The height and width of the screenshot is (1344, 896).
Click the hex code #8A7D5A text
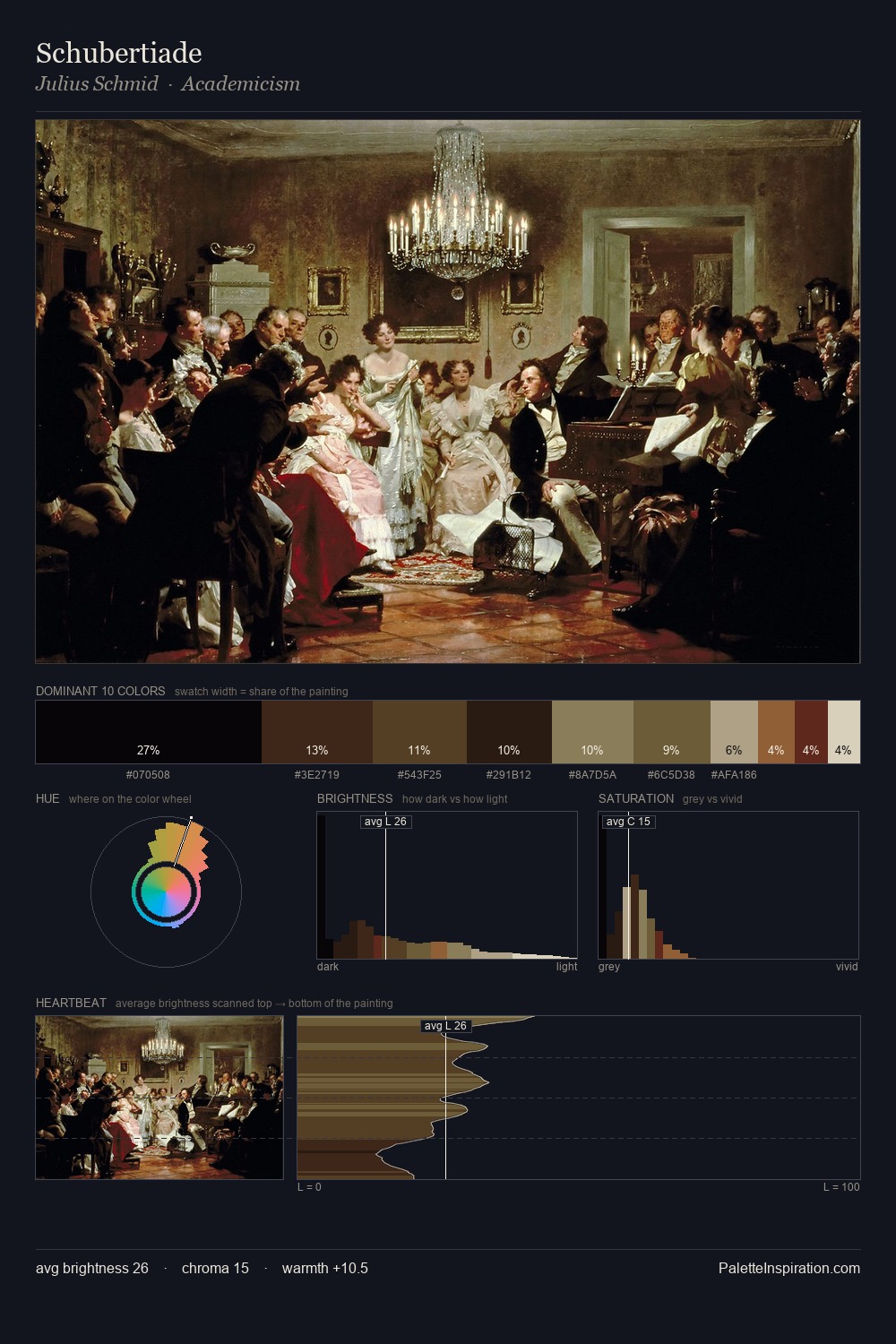(x=592, y=775)
